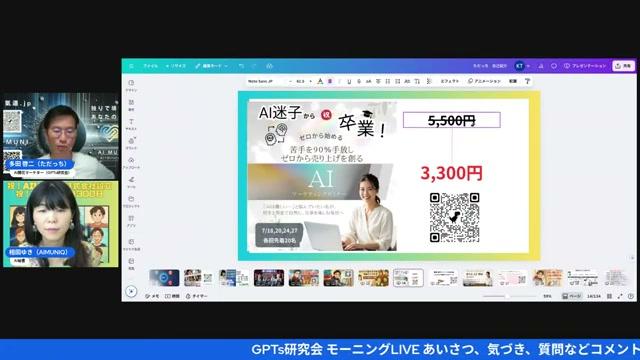640x360 pixels.
Task: Open エフェクト text effects
Action: [x=449, y=81]
